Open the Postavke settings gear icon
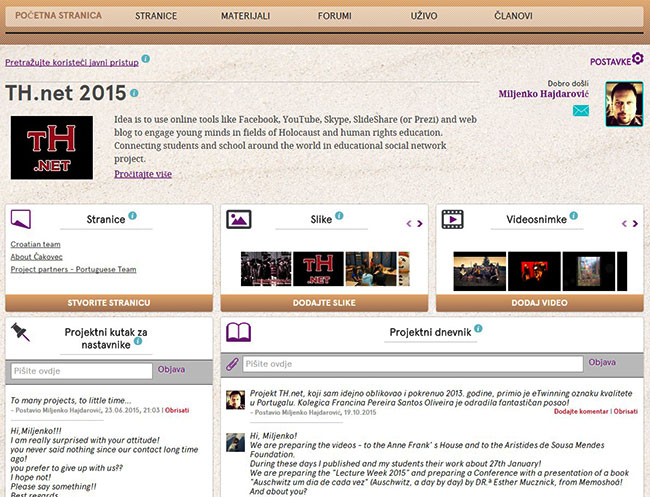 tap(637, 60)
